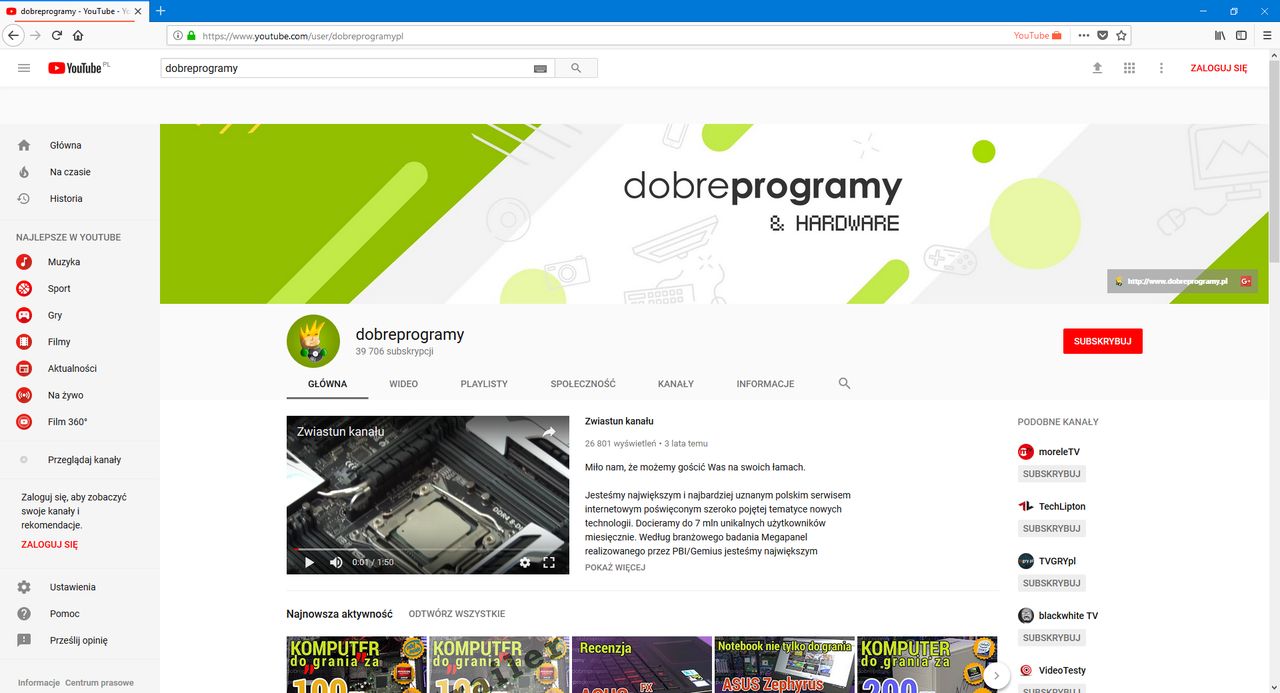The height and width of the screenshot is (693, 1280).
Task: Open the YouTube apps grid icon
Action: [x=1129, y=68]
